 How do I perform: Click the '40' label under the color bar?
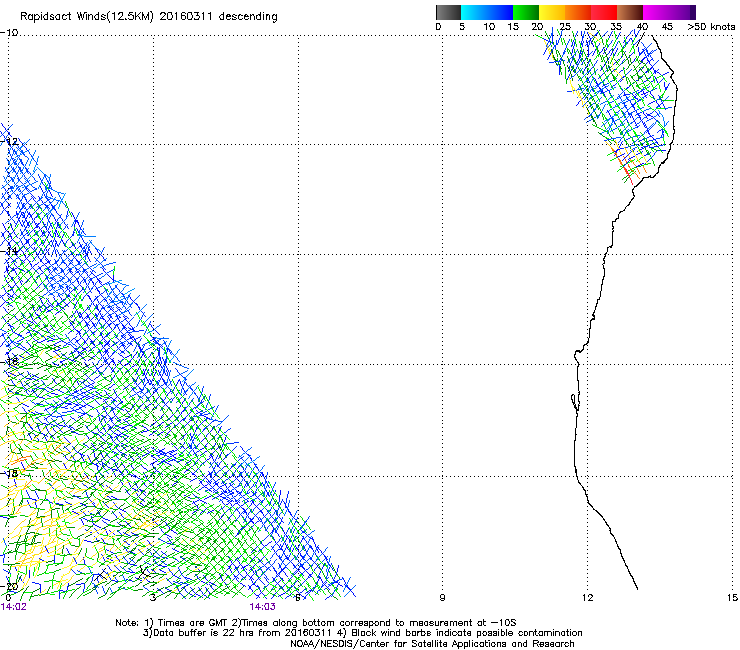642,26
